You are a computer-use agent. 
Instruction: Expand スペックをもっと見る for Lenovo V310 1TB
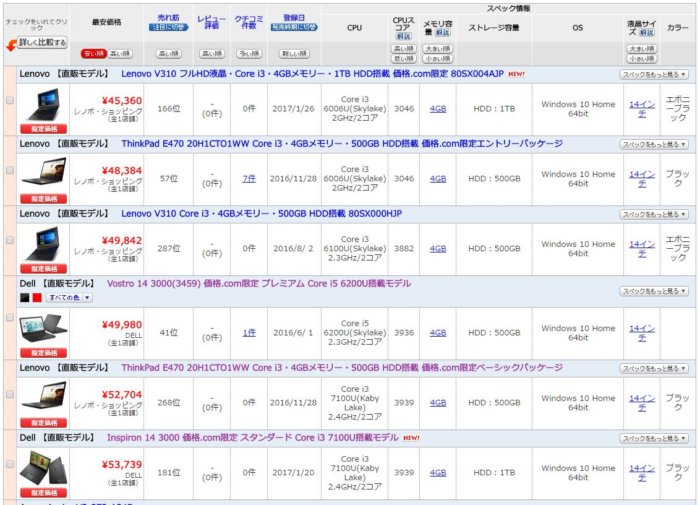[x=655, y=74]
